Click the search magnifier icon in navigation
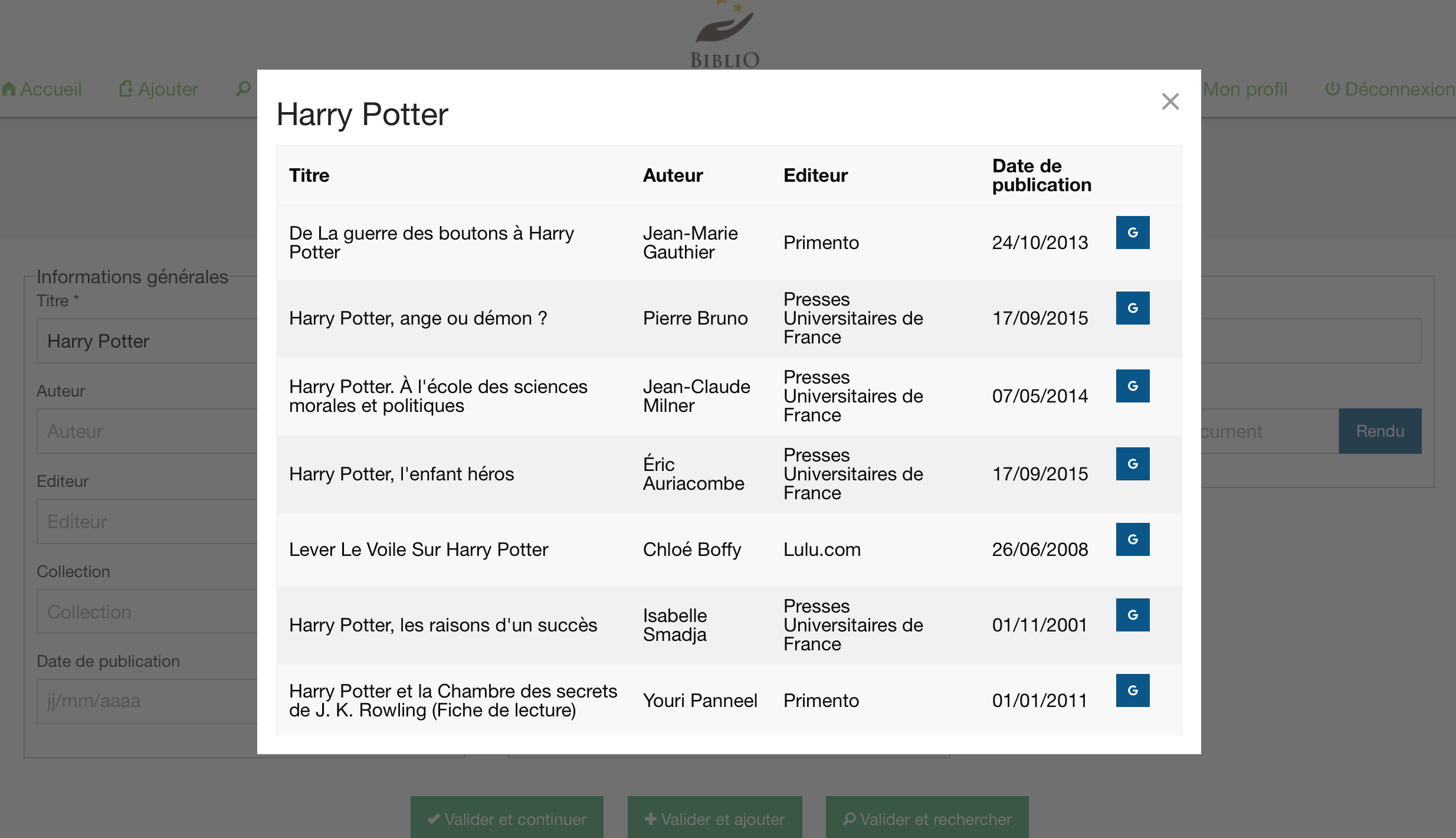Viewport: 1456px width, 838px height. click(243, 89)
